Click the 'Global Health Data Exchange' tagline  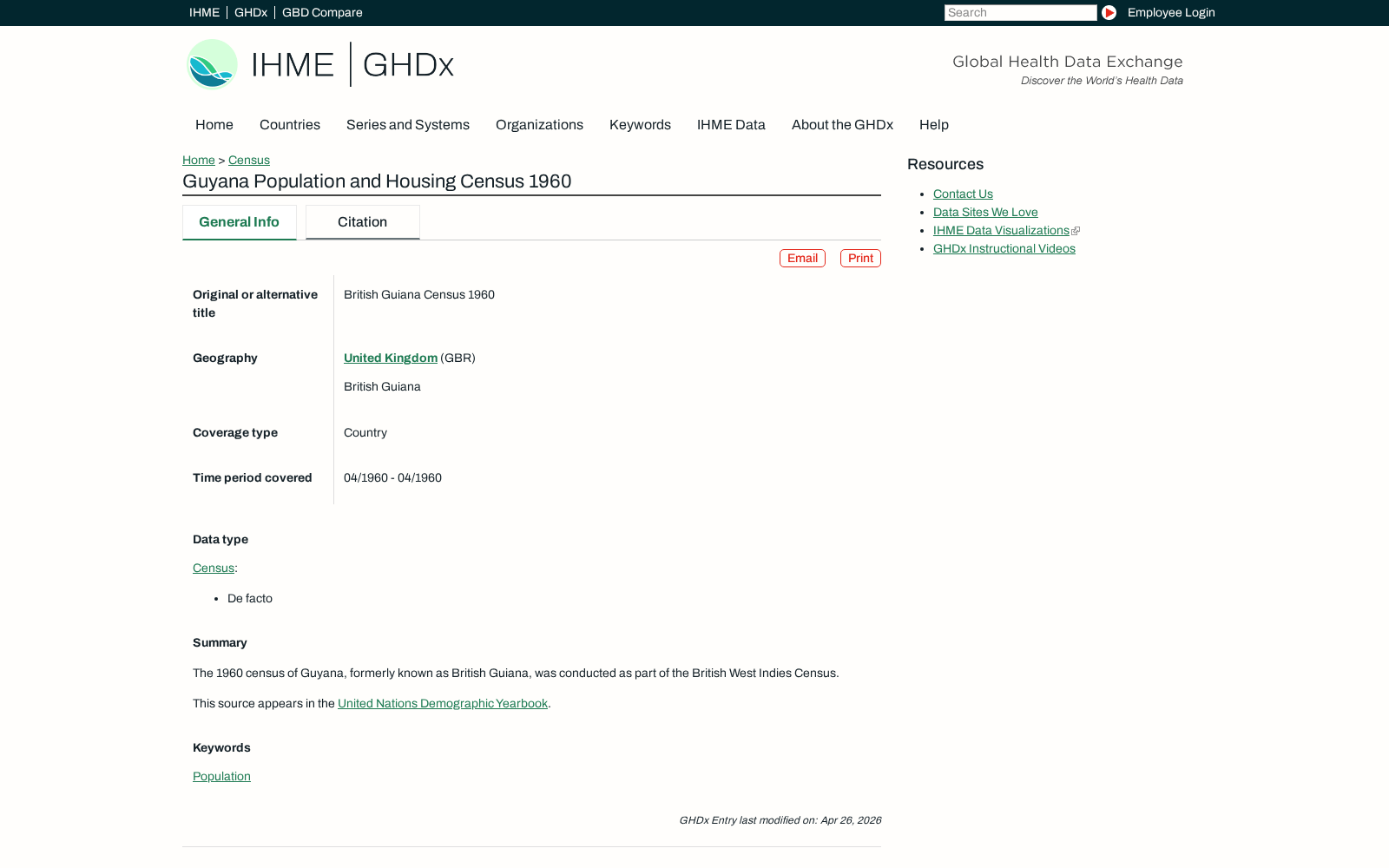[x=1067, y=62]
